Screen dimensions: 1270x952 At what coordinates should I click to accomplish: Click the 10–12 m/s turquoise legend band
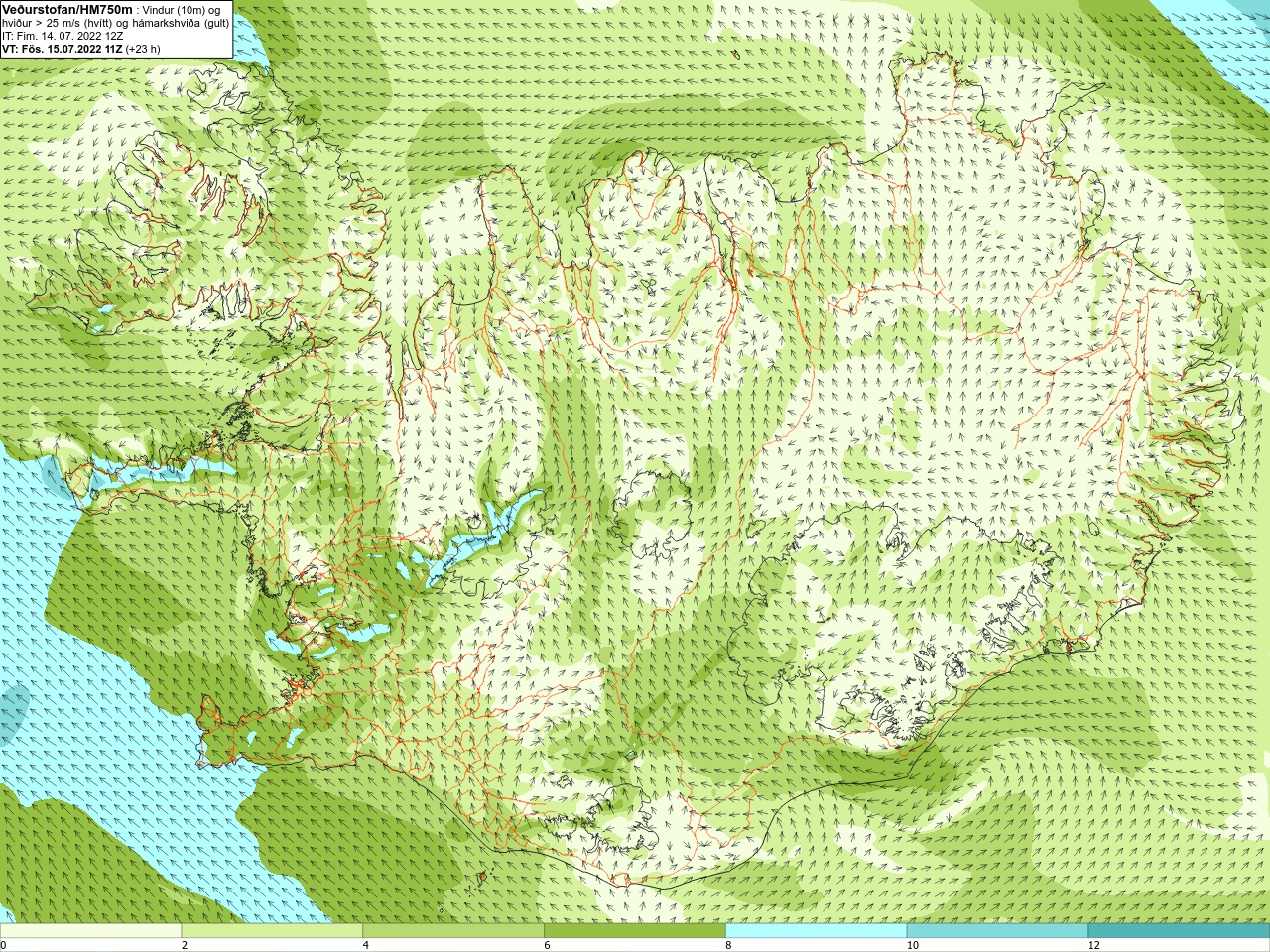coord(997,931)
